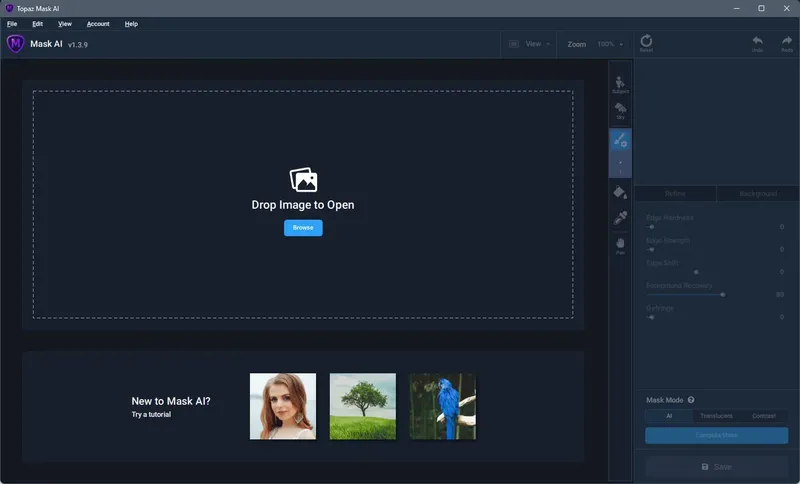Select AI mask mode
Screen dimensions: 800x484
click(669, 416)
